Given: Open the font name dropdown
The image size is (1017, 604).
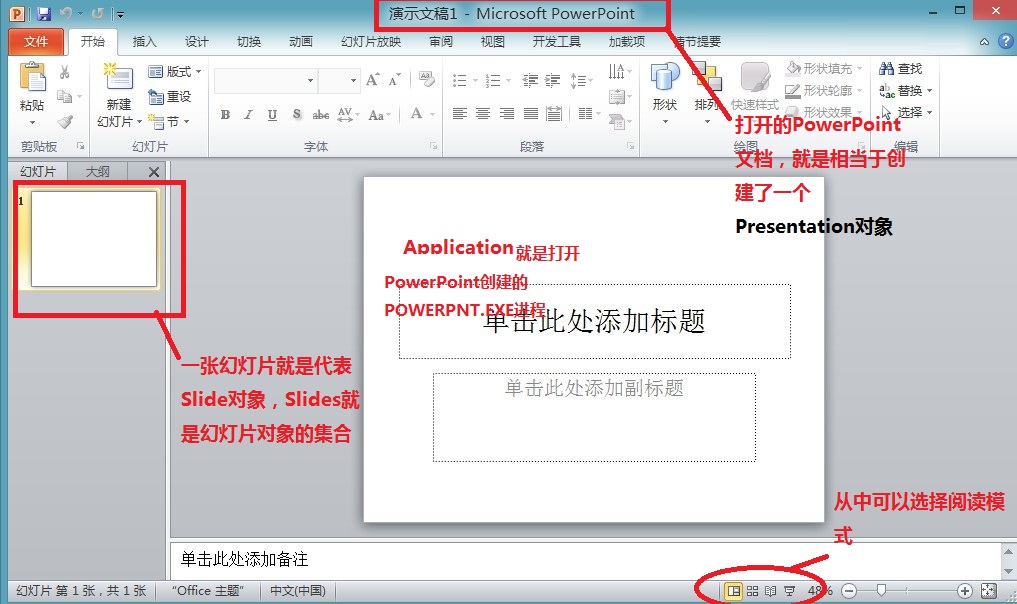Looking at the screenshot, I should [x=311, y=80].
